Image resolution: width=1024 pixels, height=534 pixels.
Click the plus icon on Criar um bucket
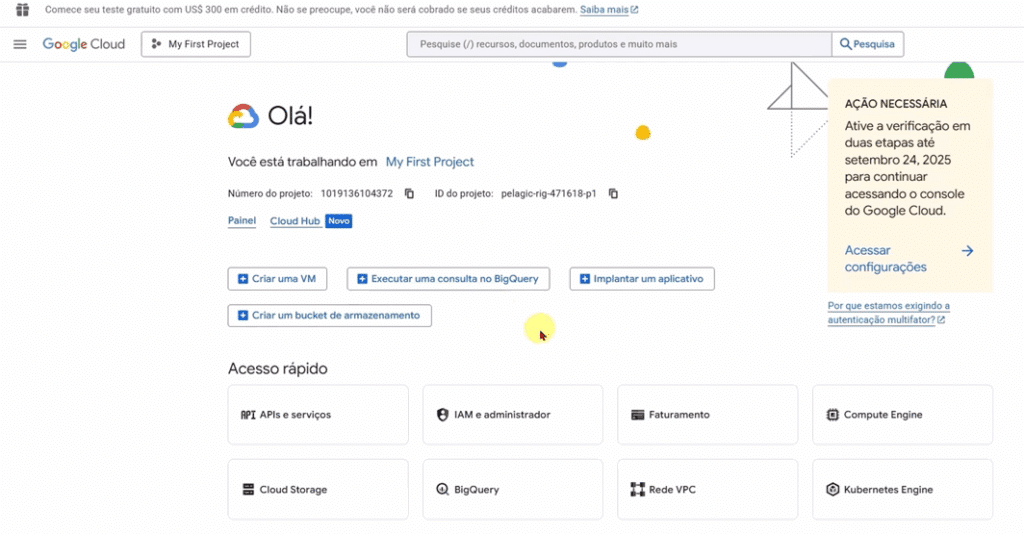tap(243, 315)
